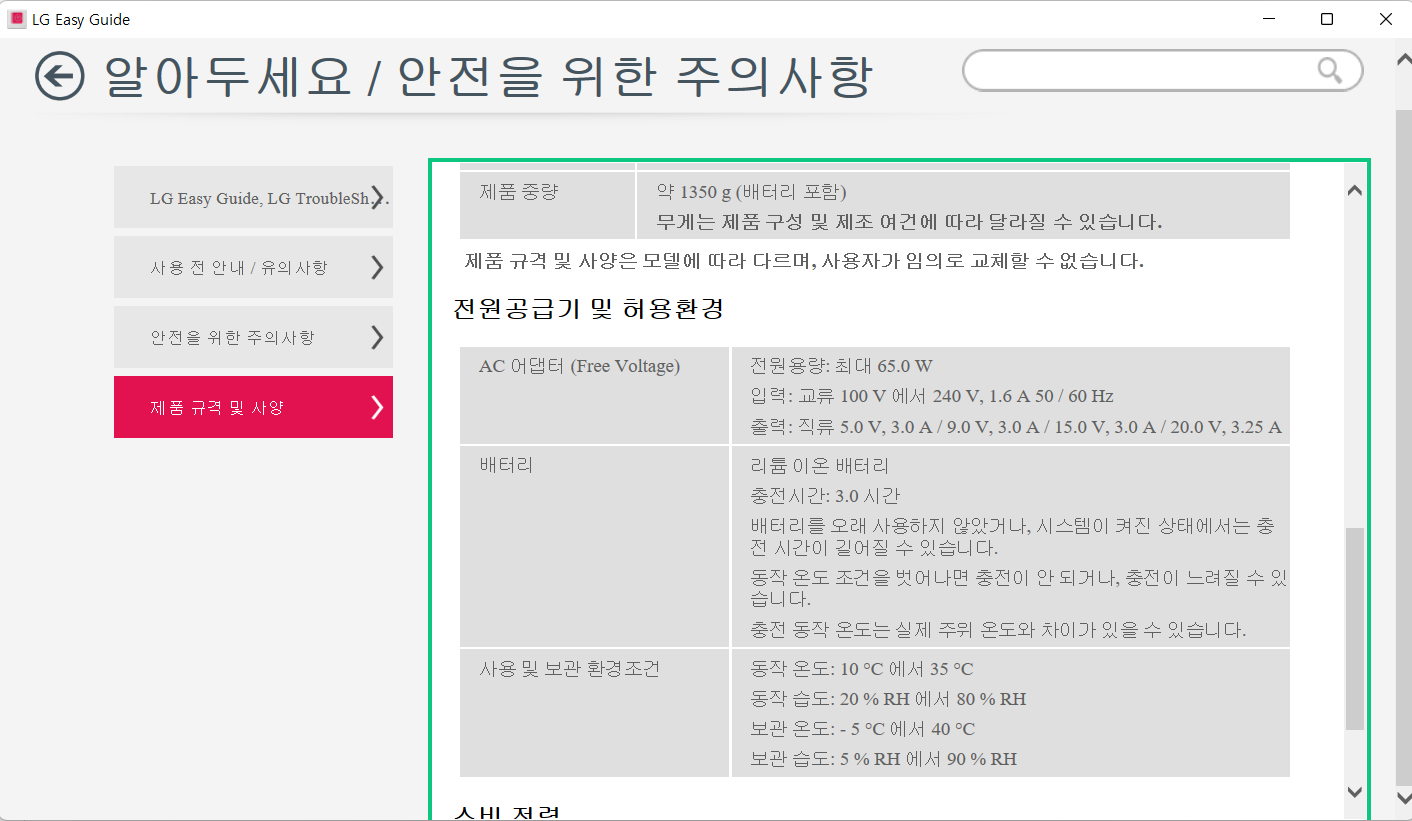Click text 동작 습도: 20 % RH 에서 80 % RH

(888, 699)
